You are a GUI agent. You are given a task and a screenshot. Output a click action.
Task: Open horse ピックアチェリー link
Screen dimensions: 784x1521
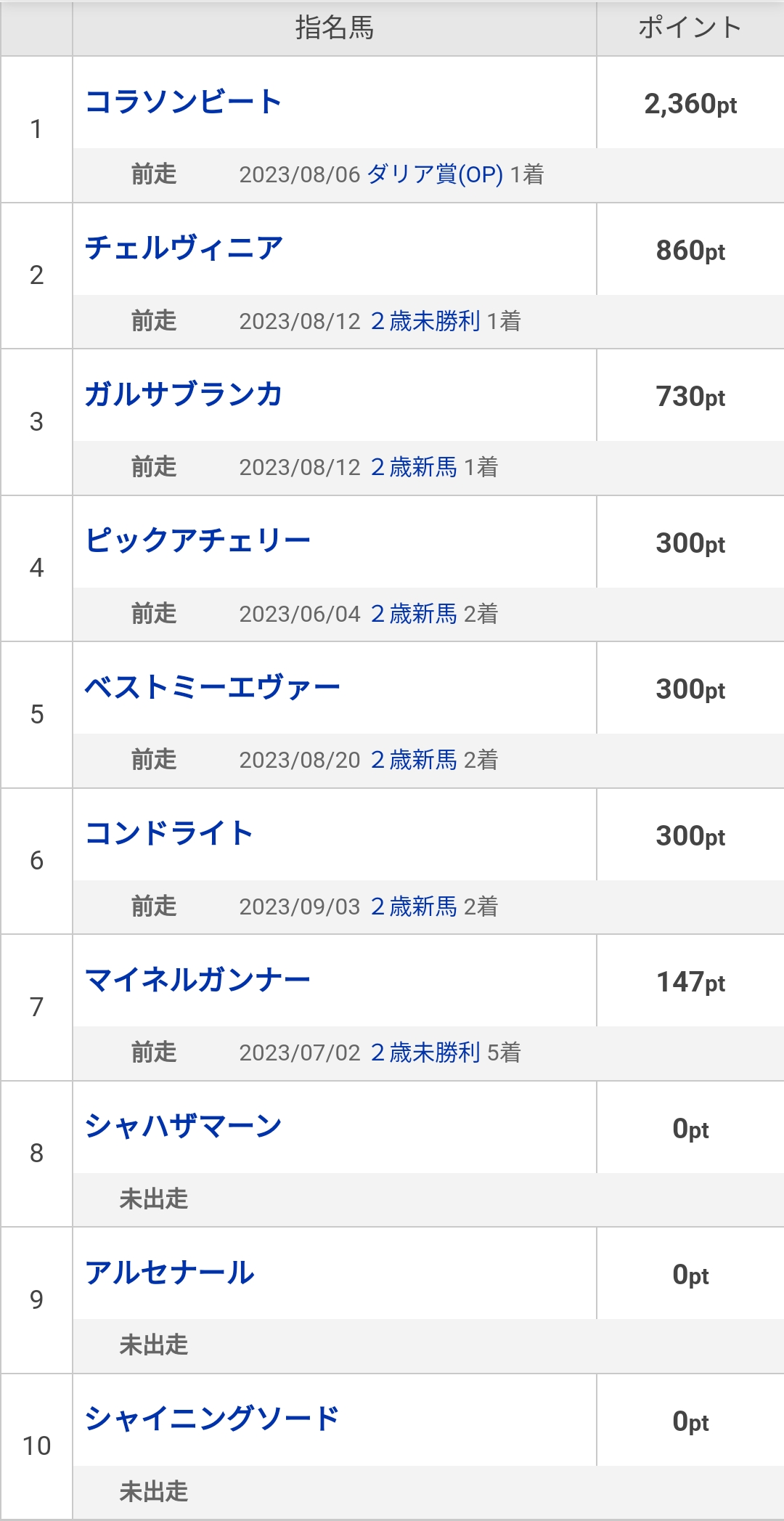(197, 541)
